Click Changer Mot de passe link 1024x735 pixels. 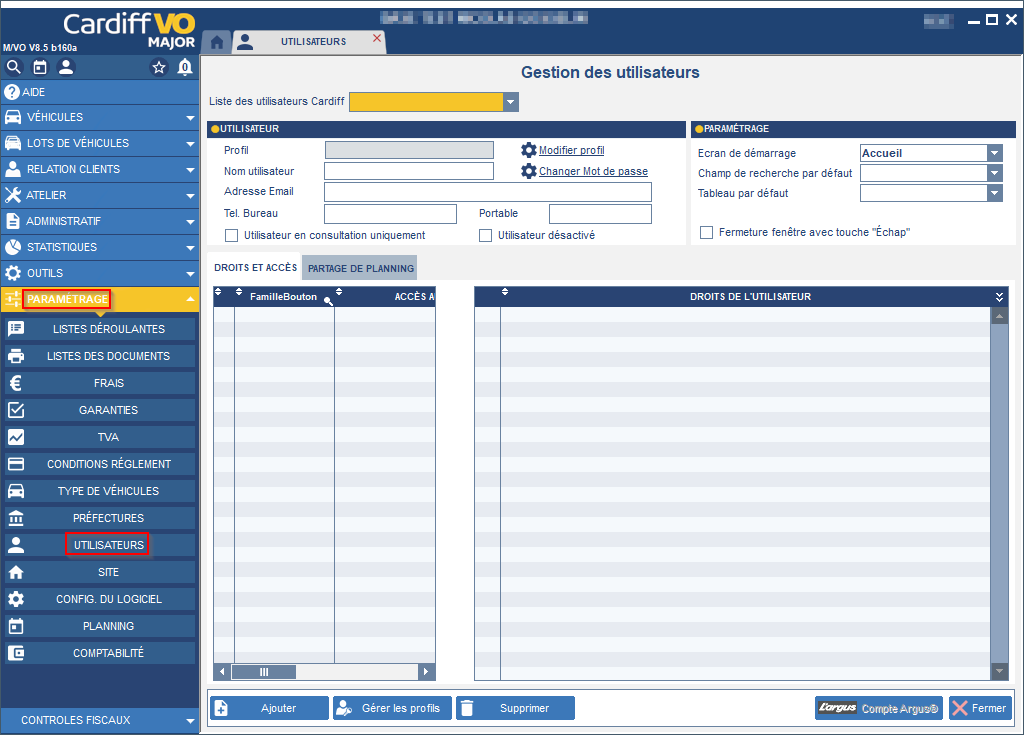(593, 171)
